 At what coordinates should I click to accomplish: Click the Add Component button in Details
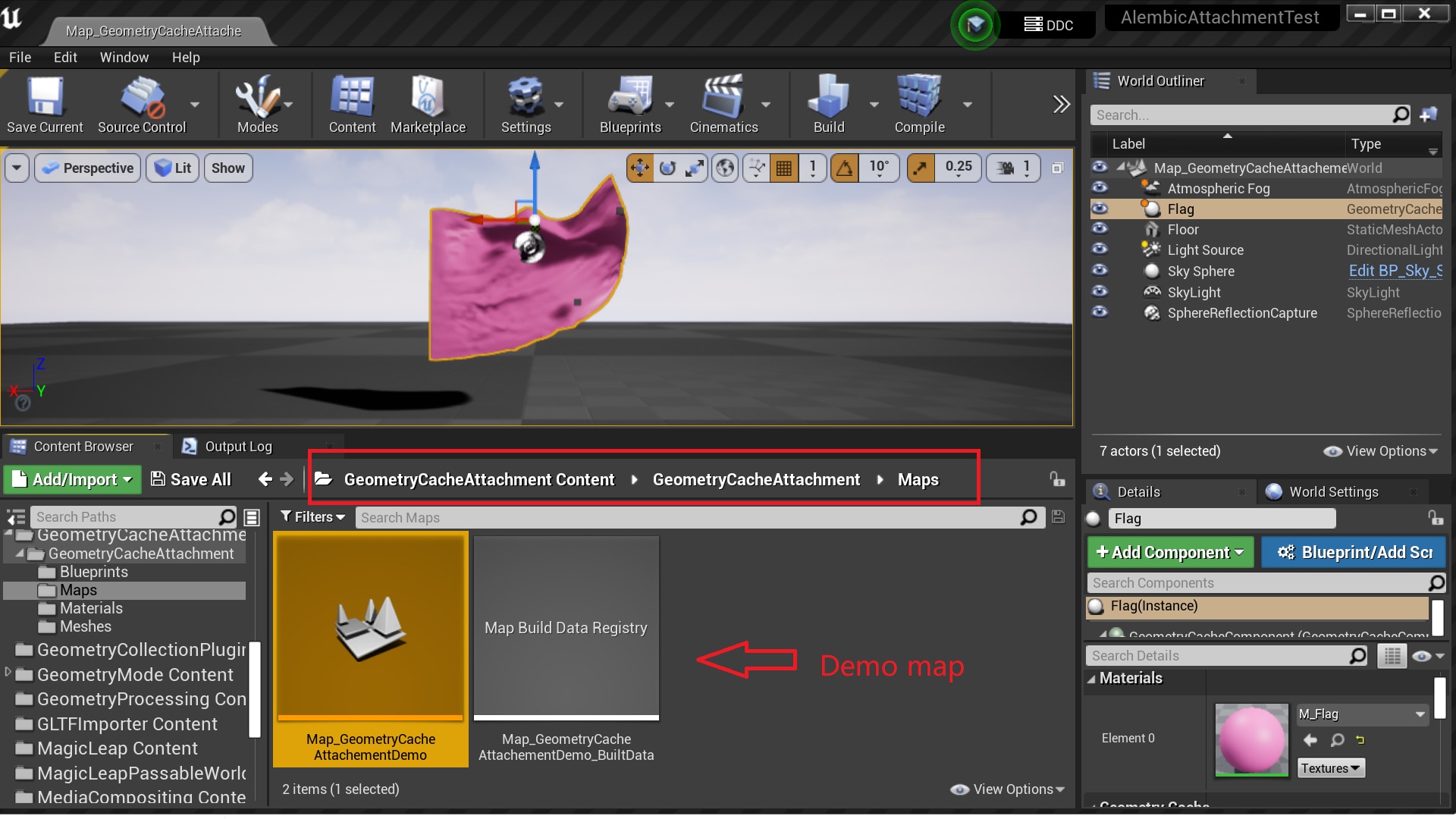click(x=1169, y=552)
